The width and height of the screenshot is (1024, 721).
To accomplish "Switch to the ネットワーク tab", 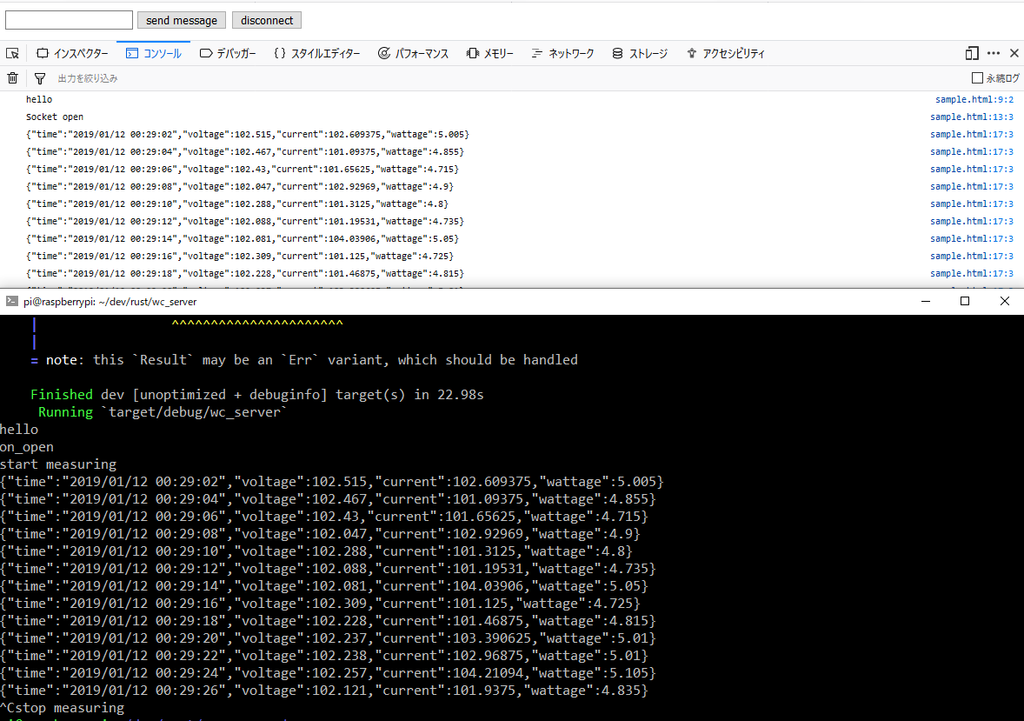I will click(x=562, y=53).
